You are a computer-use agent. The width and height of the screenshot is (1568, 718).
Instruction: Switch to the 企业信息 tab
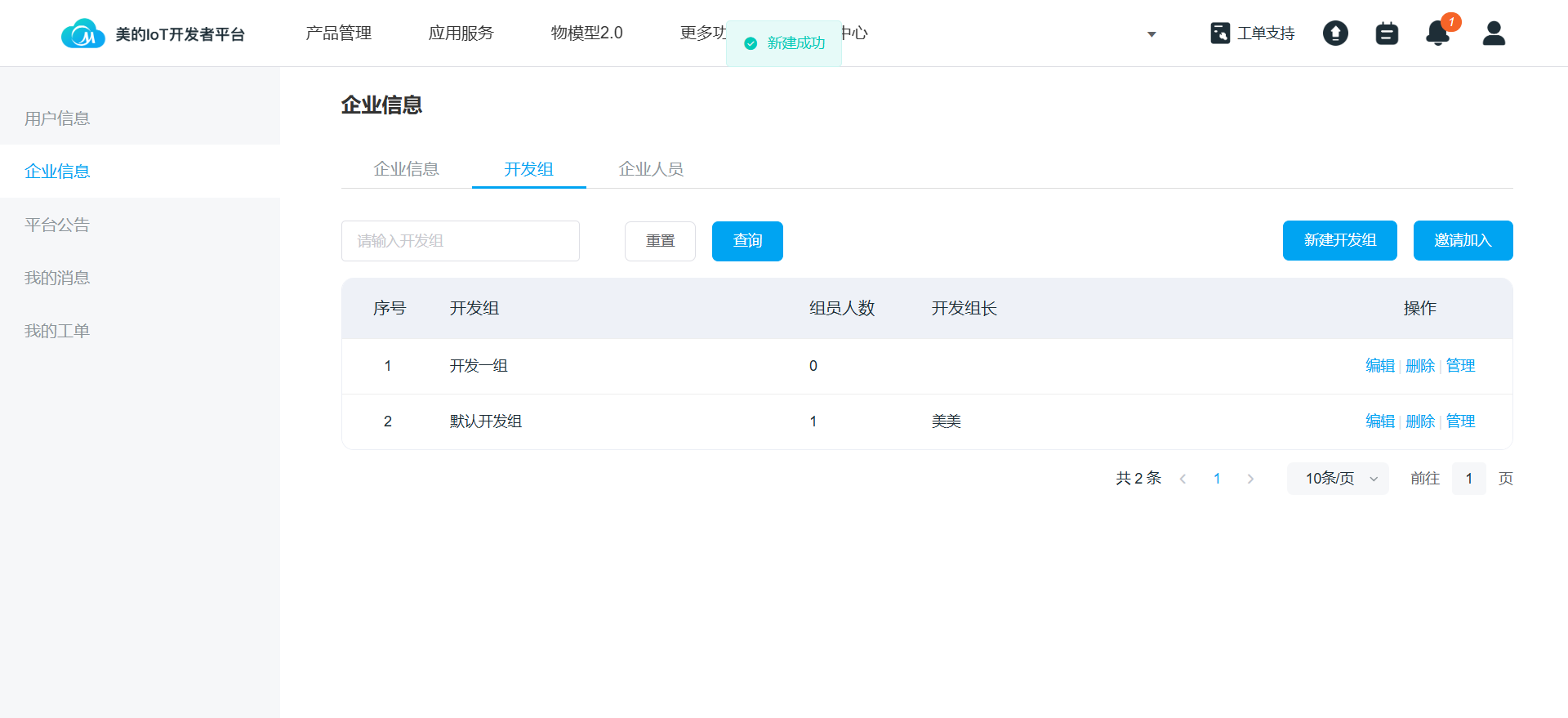click(x=406, y=169)
